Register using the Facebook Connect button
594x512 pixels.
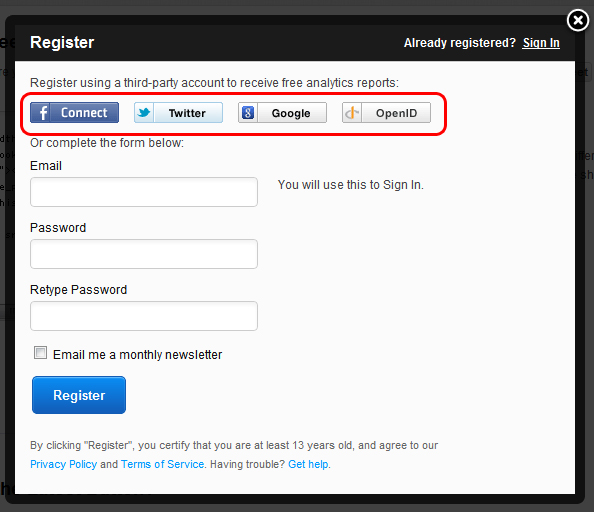[74, 112]
